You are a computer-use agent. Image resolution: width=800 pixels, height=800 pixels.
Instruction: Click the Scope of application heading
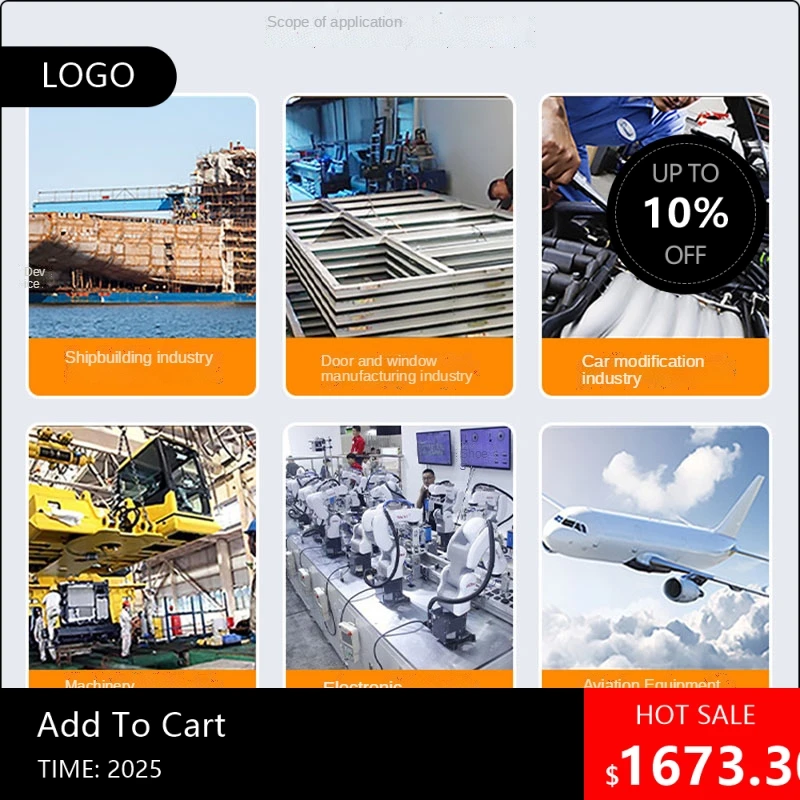(x=334, y=22)
